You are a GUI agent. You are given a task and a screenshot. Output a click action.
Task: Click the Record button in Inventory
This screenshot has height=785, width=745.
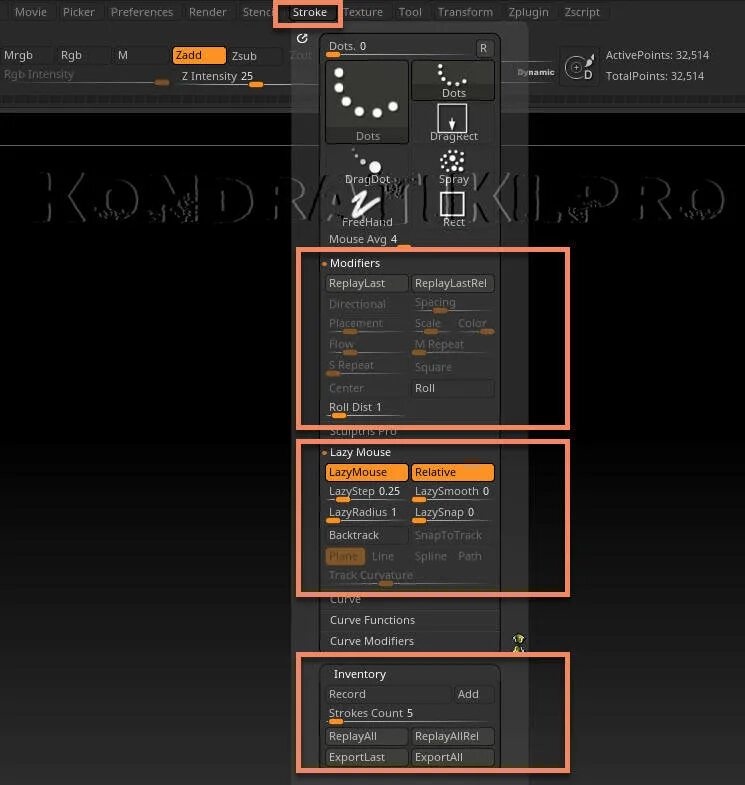pos(389,694)
